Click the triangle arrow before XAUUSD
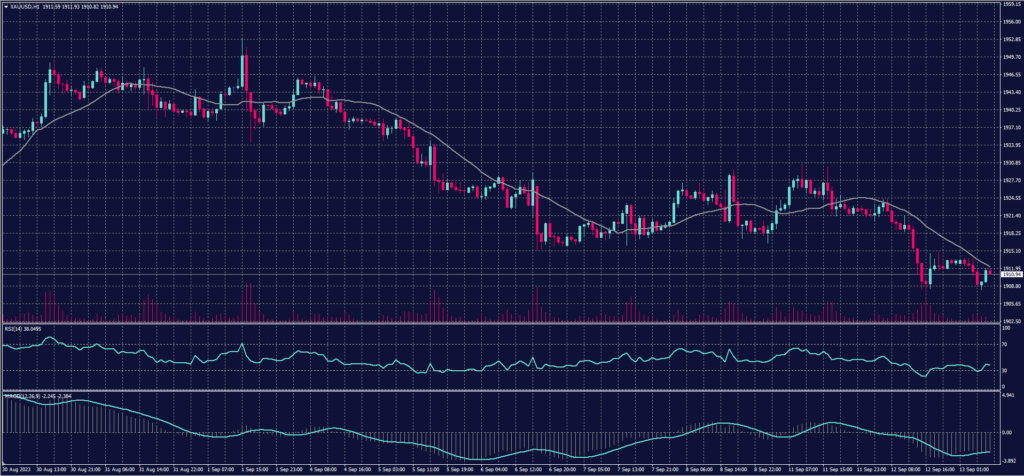This screenshot has height=476, width=1024. point(4,6)
